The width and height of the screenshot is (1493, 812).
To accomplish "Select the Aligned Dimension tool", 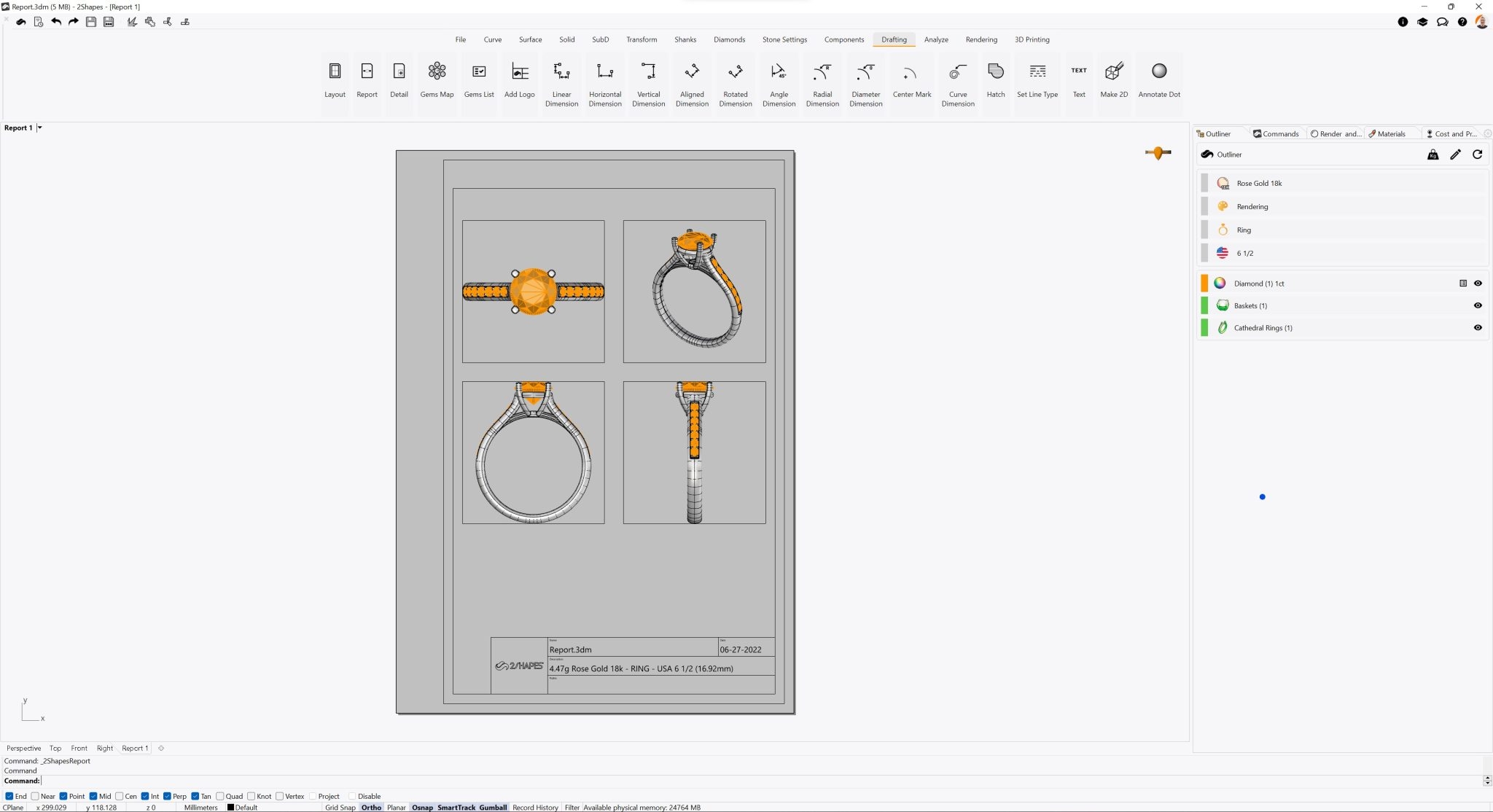I will (x=692, y=85).
